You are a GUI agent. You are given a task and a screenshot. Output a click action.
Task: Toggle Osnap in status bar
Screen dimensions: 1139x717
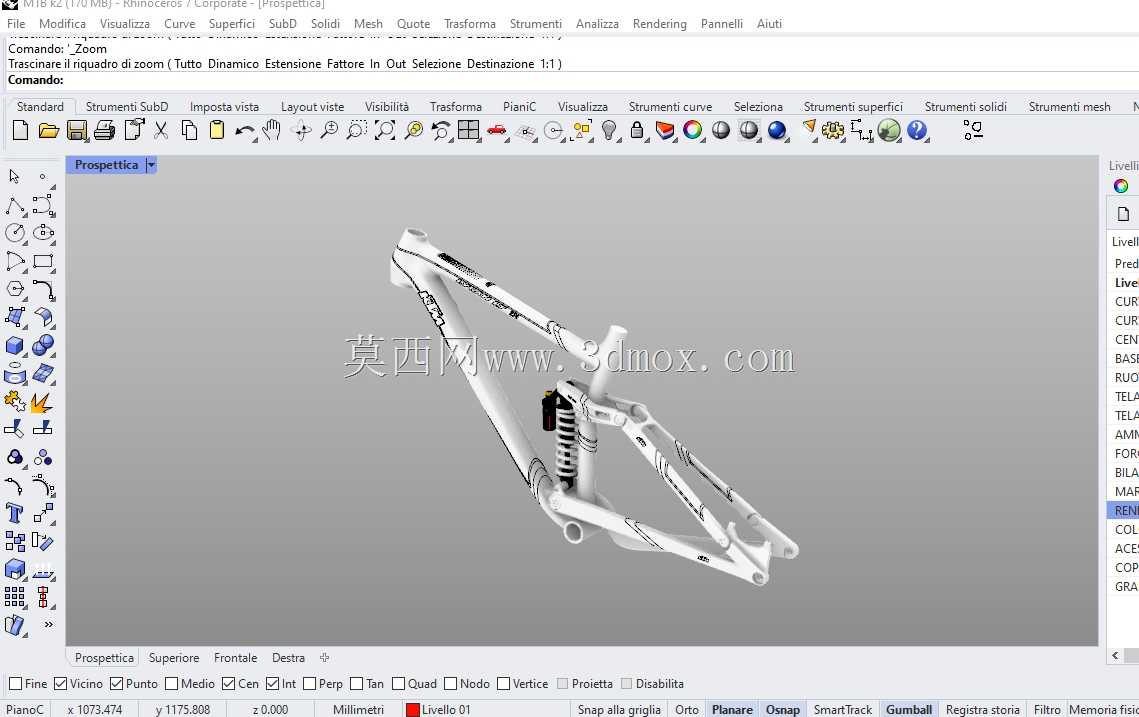click(782, 709)
